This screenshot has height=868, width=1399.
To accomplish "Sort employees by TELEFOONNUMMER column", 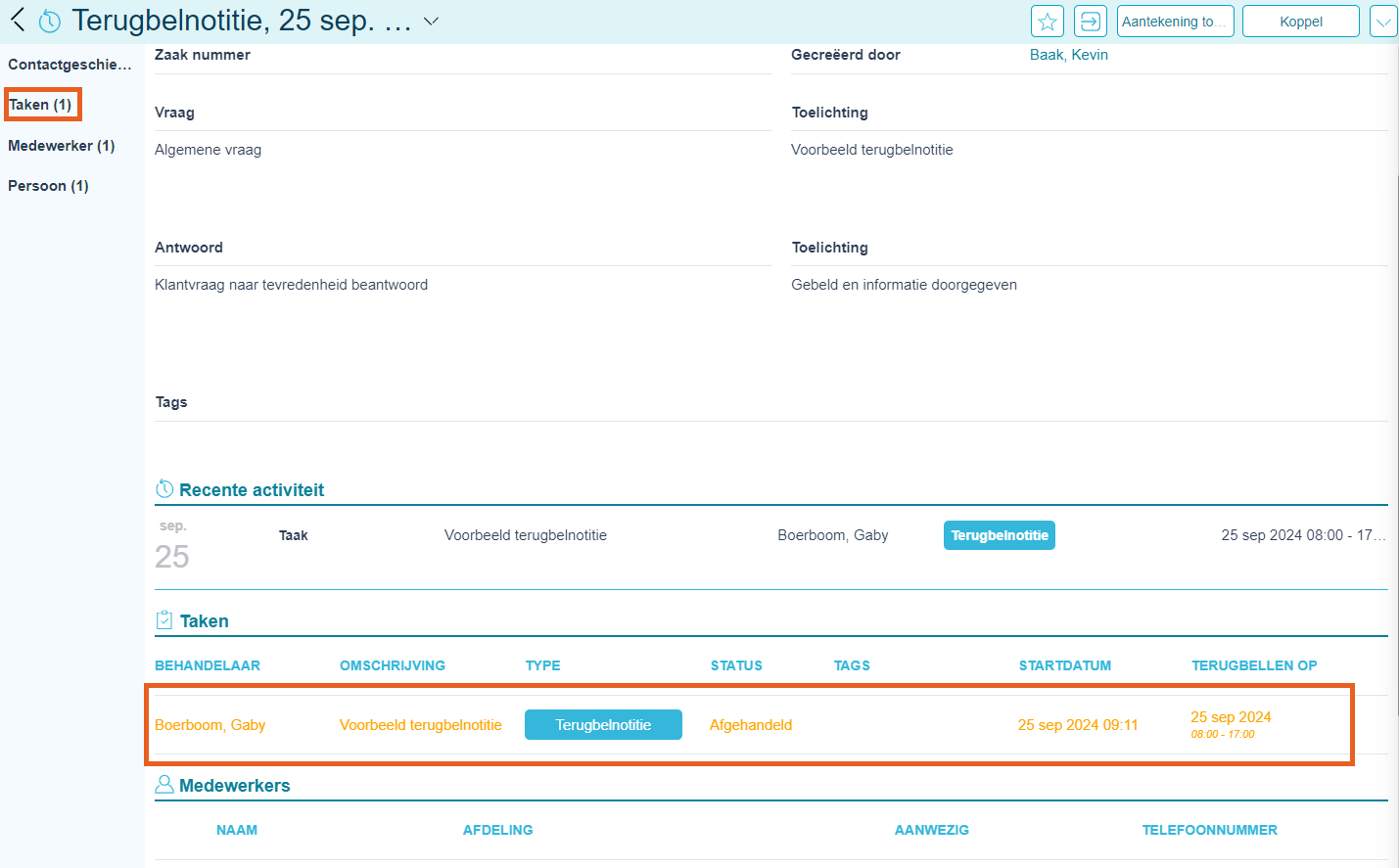I will [1210, 830].
